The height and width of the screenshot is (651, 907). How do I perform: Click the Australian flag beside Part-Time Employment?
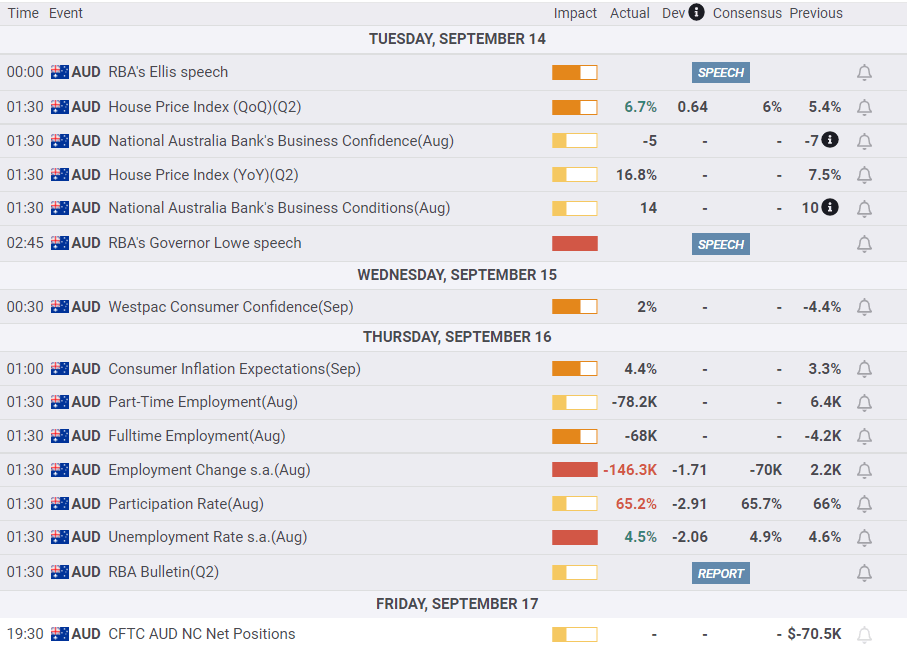[x=60, y=402]
